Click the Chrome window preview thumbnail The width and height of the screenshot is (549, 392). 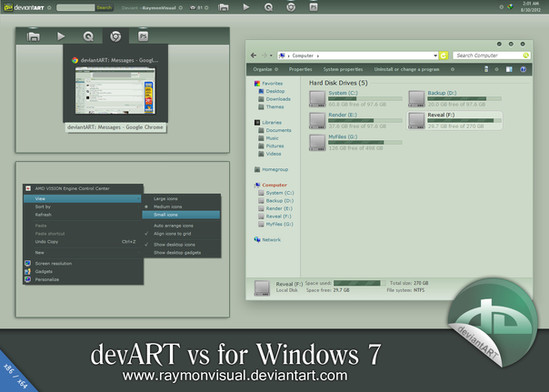115,91
